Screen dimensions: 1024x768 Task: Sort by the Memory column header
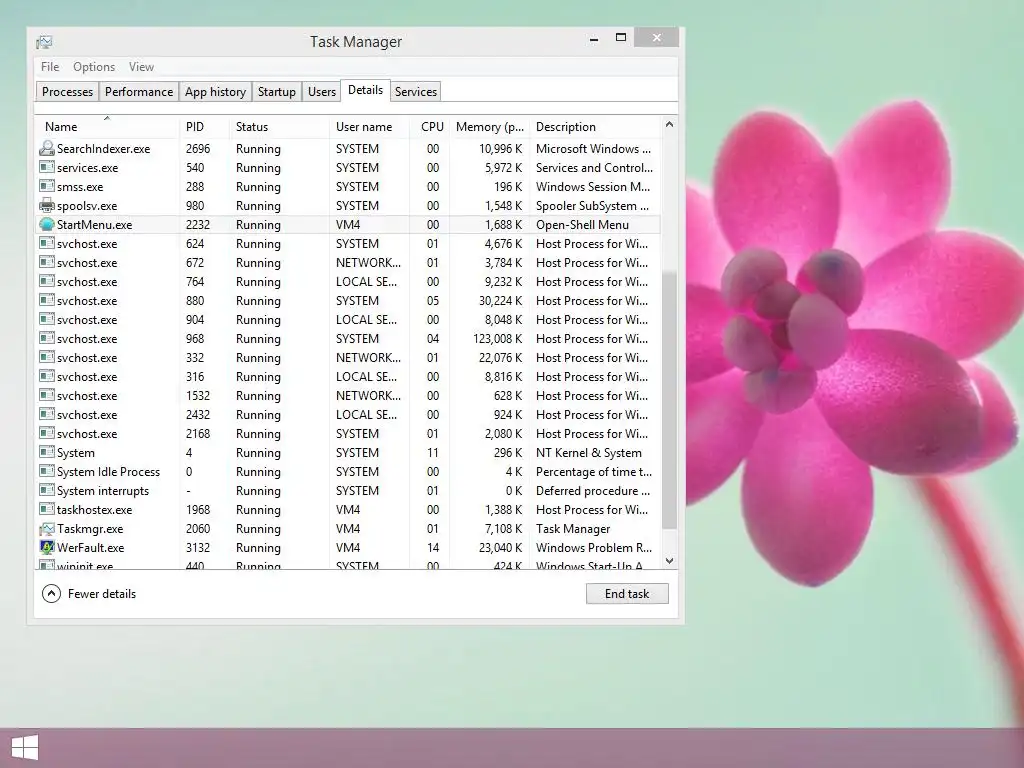click(490, 126)
